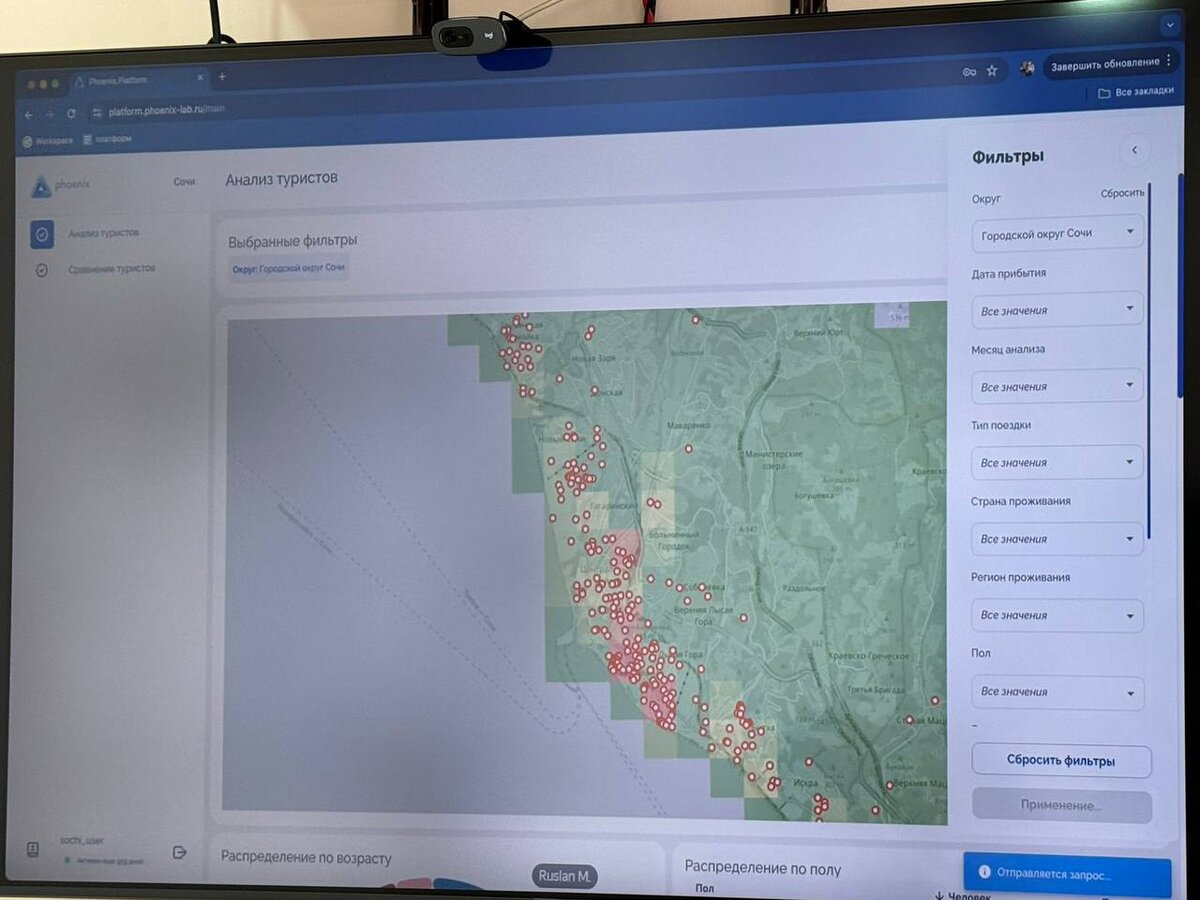Image resolution: width=1200 pixels, height=900 pixels.
Task: Click the address bar platform.phoenix-lab.ru
Action: [x=166, y=110]
